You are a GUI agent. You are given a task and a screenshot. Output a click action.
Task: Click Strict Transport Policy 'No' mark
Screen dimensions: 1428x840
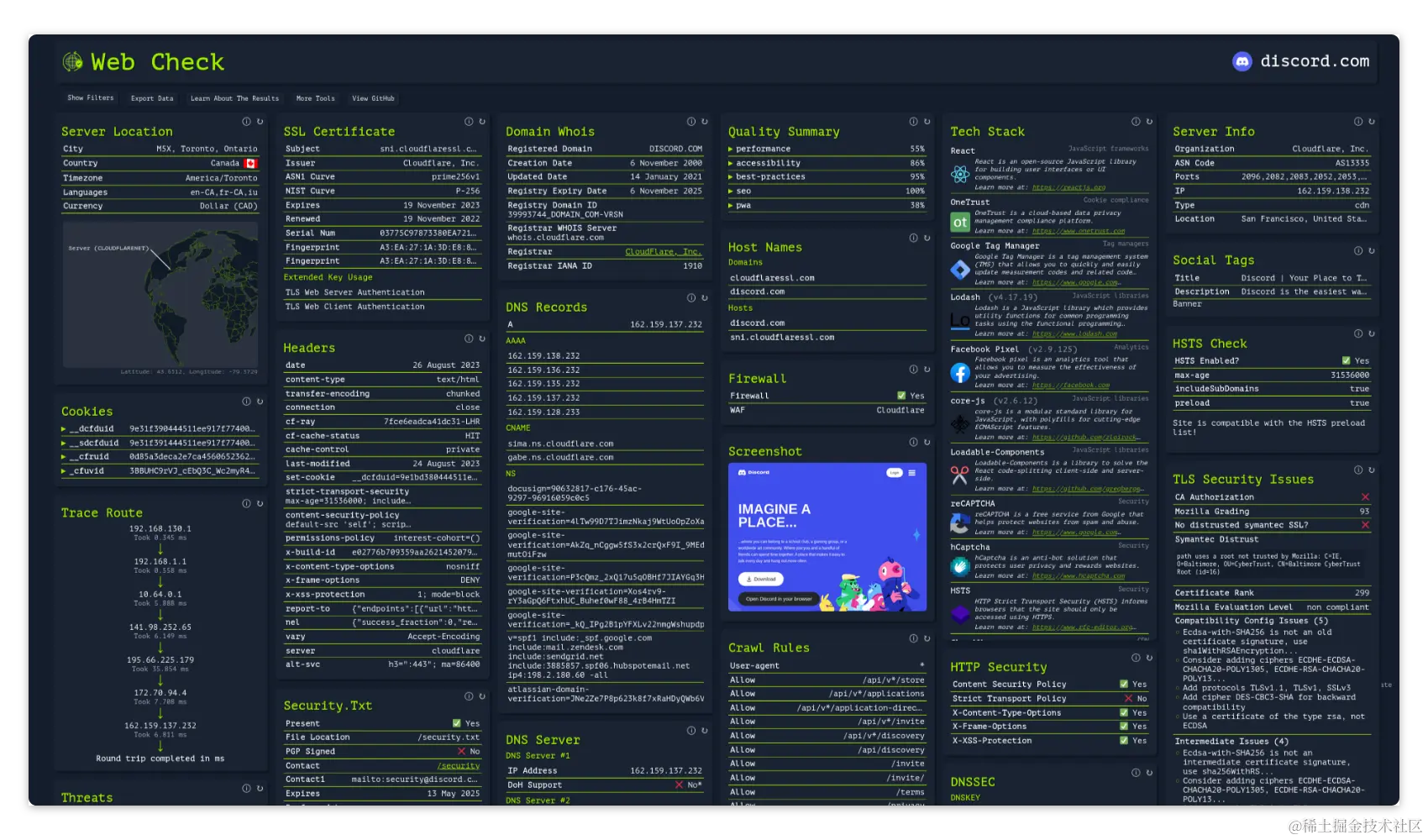[1129, 699]
